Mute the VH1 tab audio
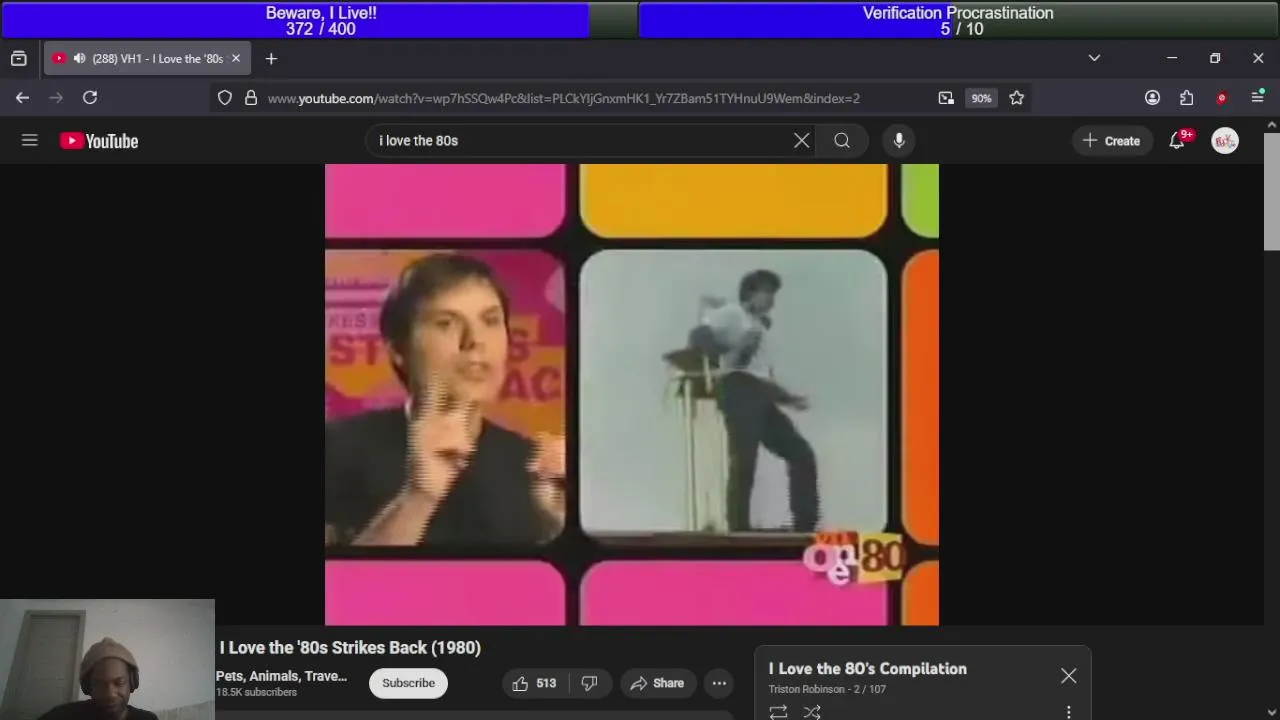 coord(79,59)
